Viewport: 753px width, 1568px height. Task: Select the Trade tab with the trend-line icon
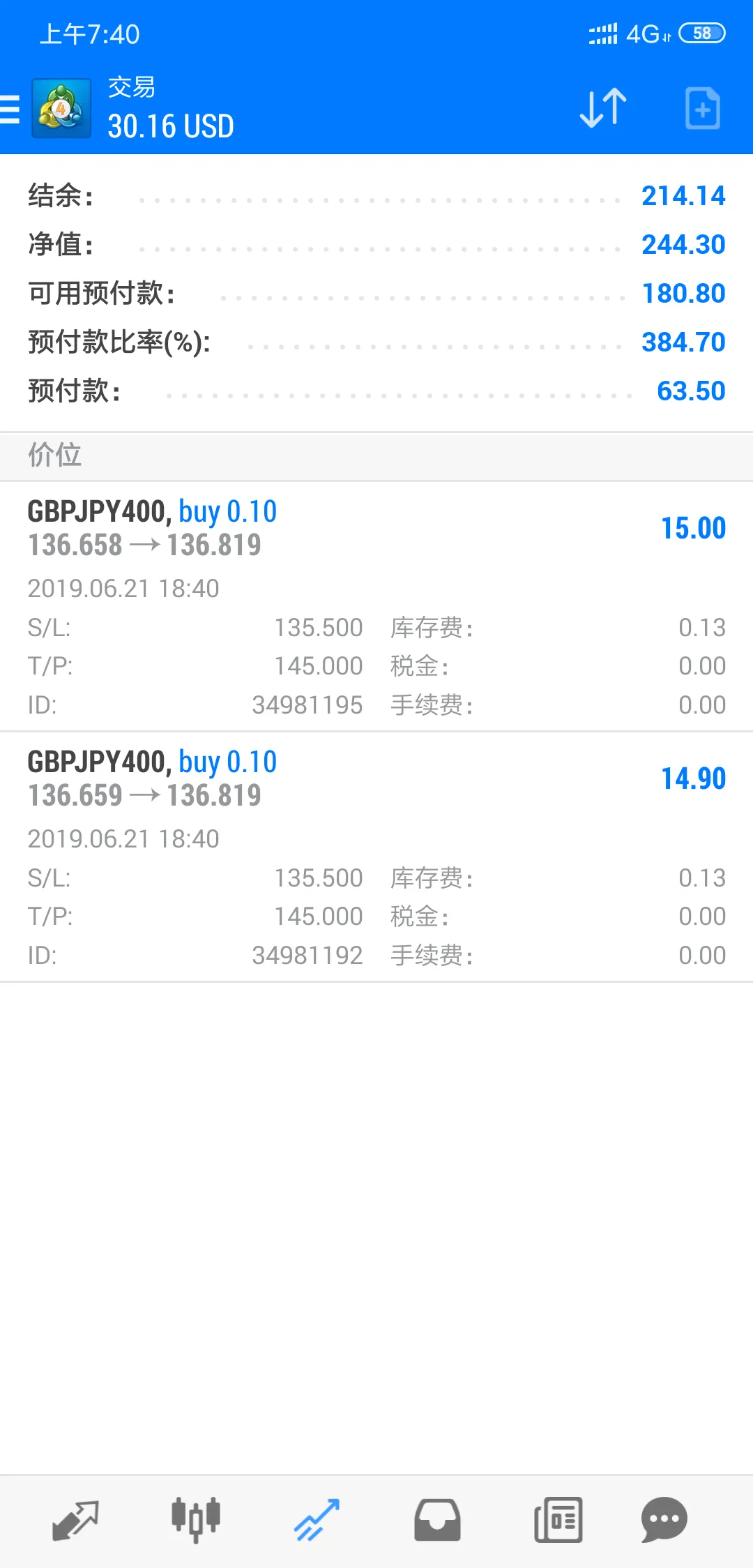coord(317,1520)
